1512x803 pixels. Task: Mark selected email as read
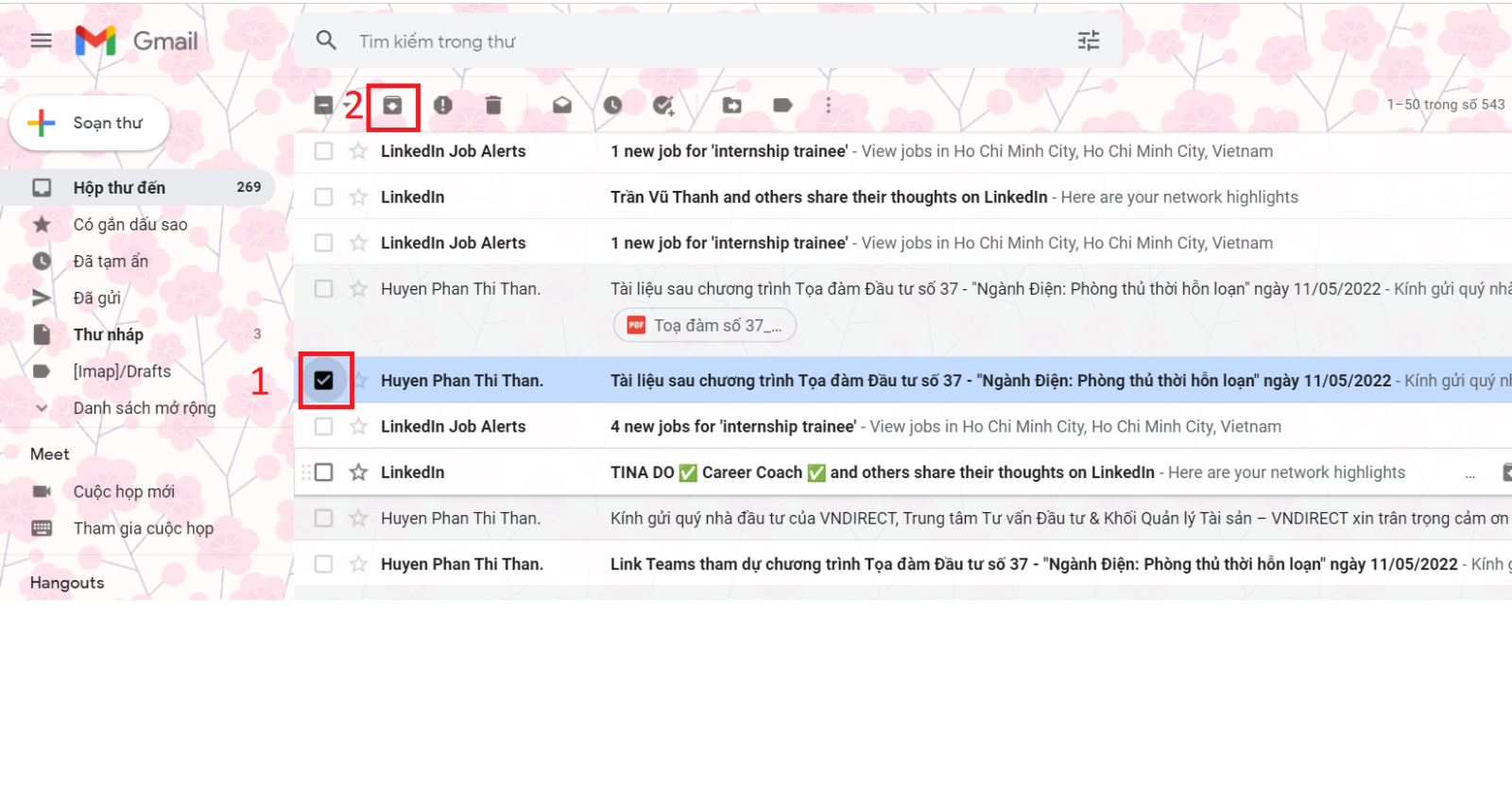[562, 105]
